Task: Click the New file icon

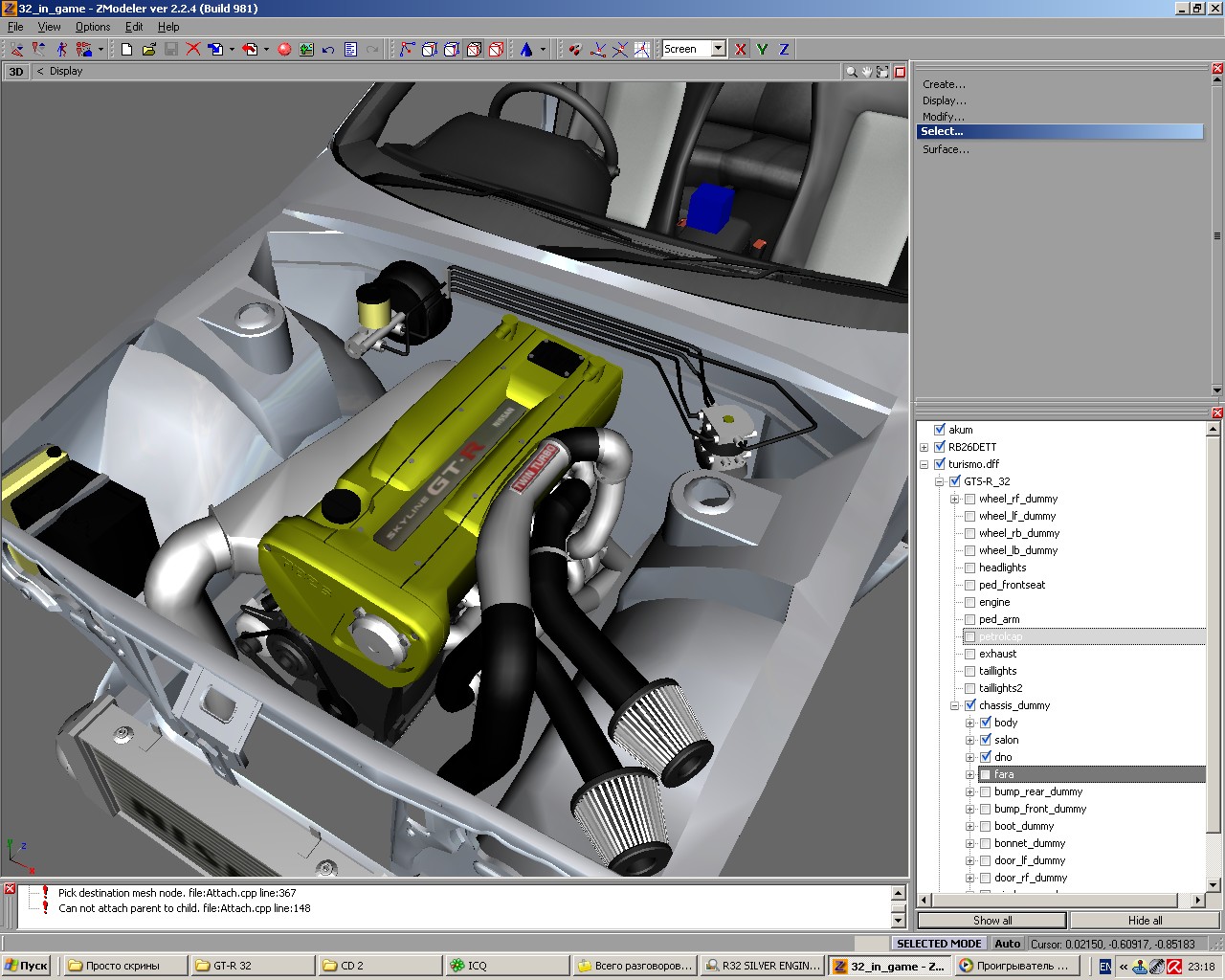Action: (x=126, y=49)
